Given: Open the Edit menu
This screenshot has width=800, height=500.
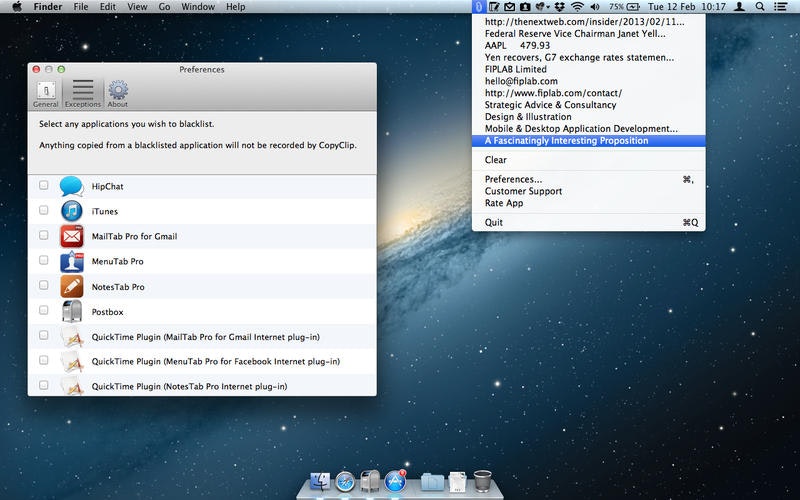Looking at the screenshot, I should point(108,7).
